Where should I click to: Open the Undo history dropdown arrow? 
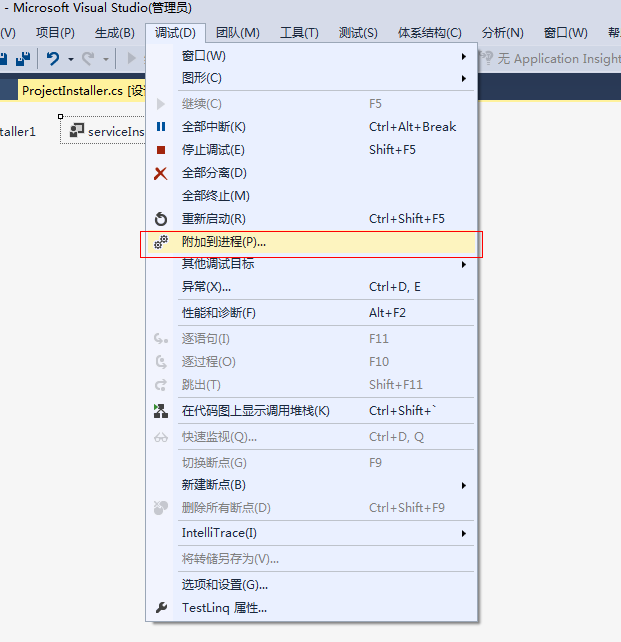pyautogui.click(x=71, y=59)
